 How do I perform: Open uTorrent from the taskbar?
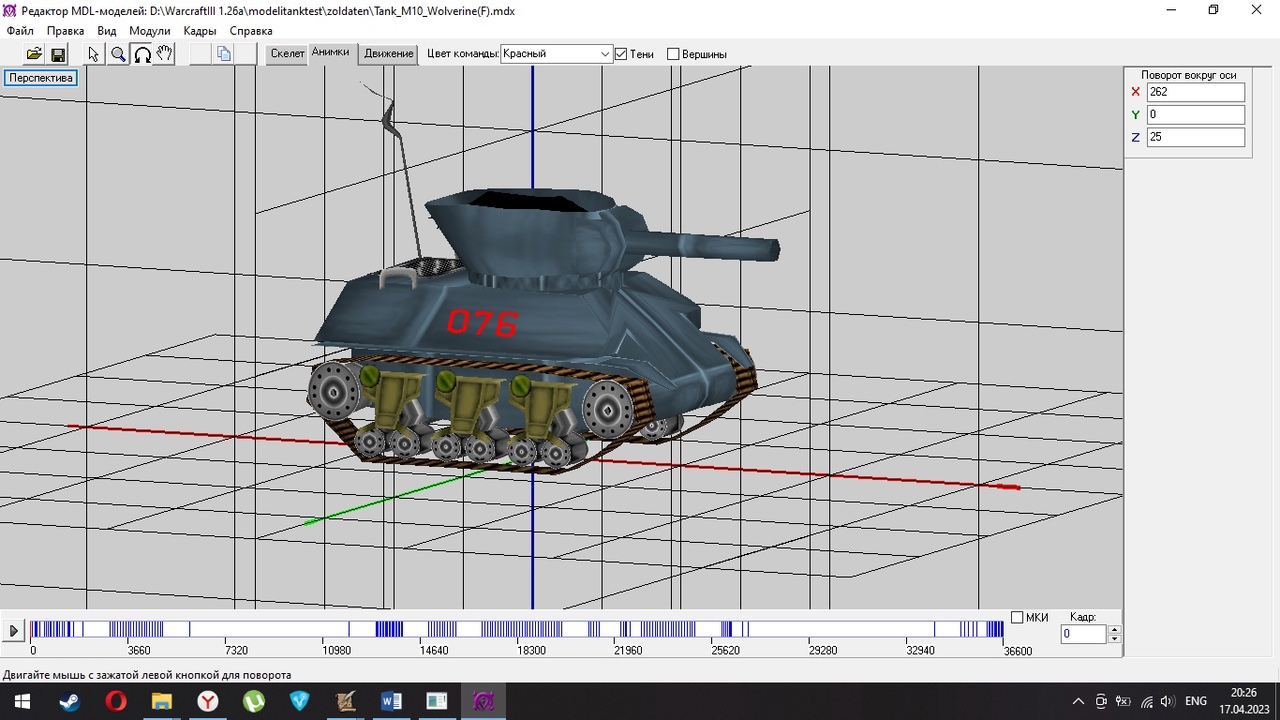coord(253,701)
